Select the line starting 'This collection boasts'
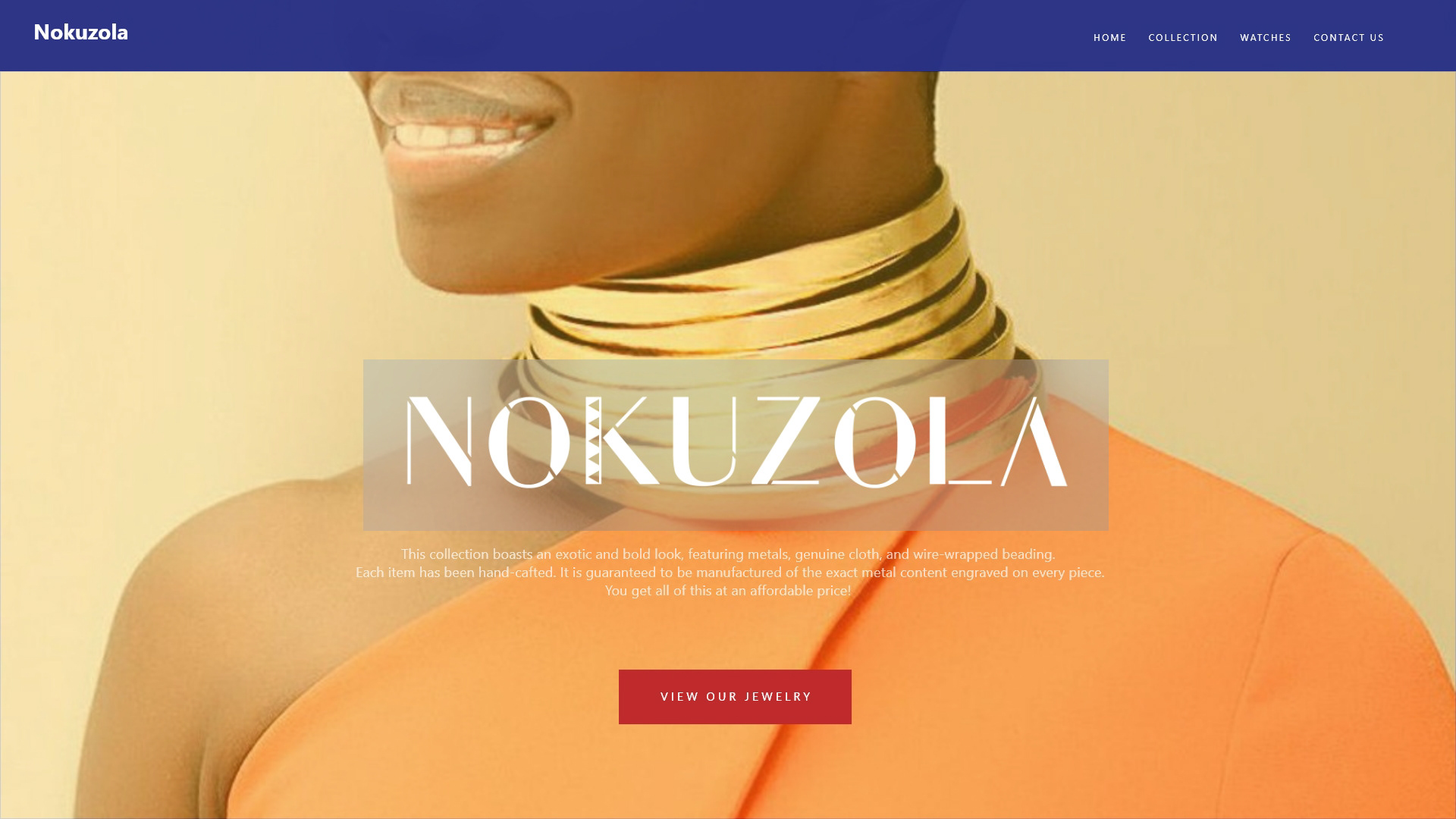Image resolution: width=1456 pixels, height=819 pixels. click(728, 554)
